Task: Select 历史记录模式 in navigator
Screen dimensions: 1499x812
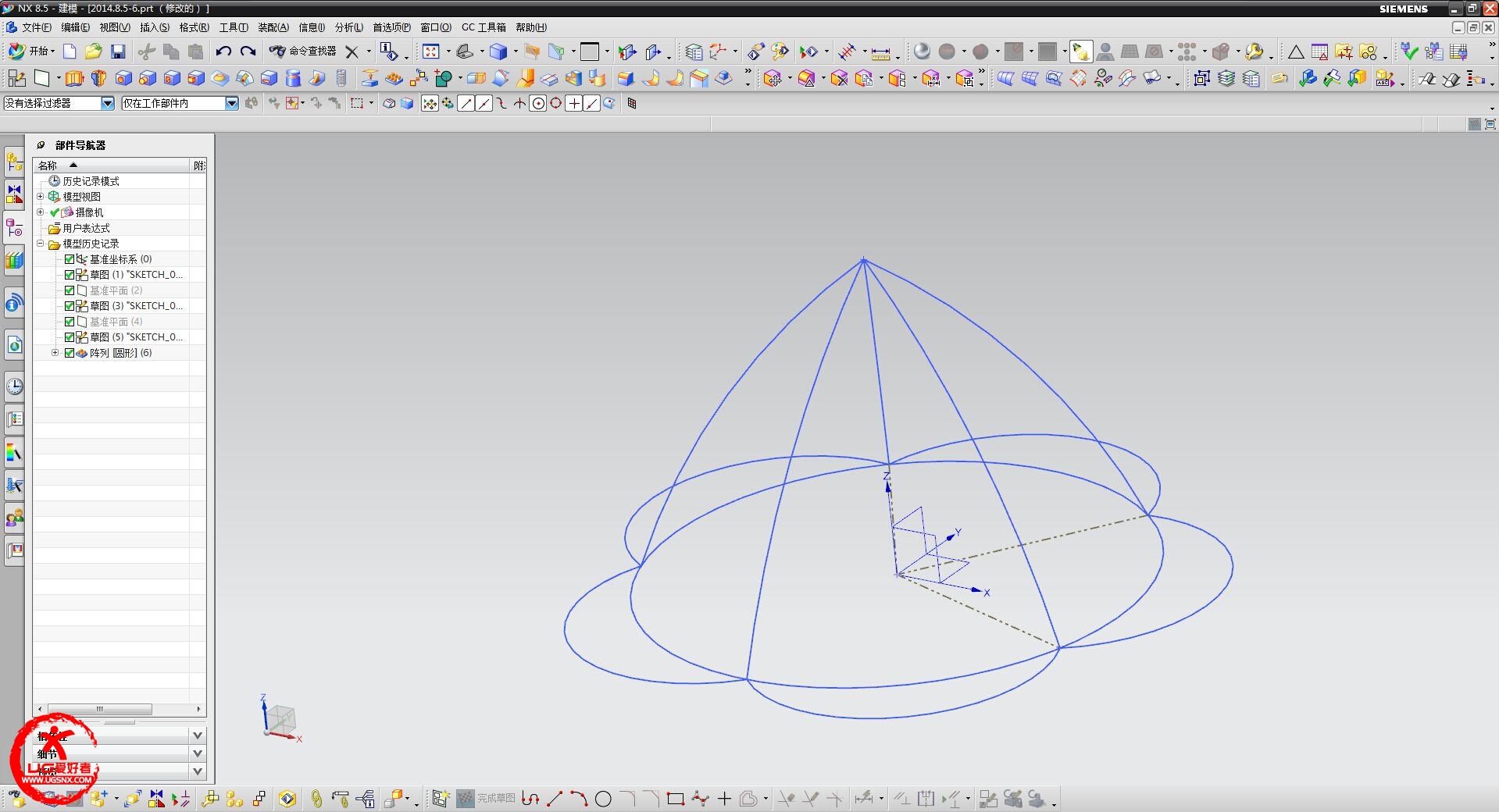Action: (91, 181)
